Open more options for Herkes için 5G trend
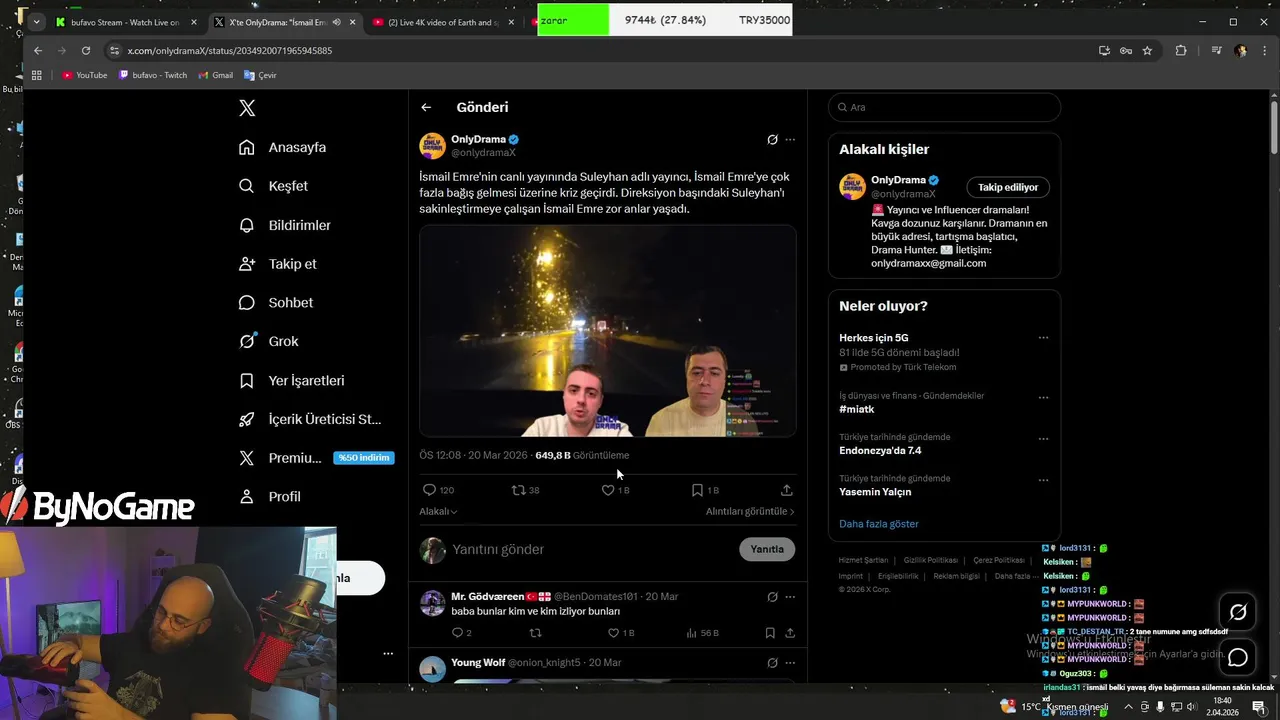 pos(1043,338)
